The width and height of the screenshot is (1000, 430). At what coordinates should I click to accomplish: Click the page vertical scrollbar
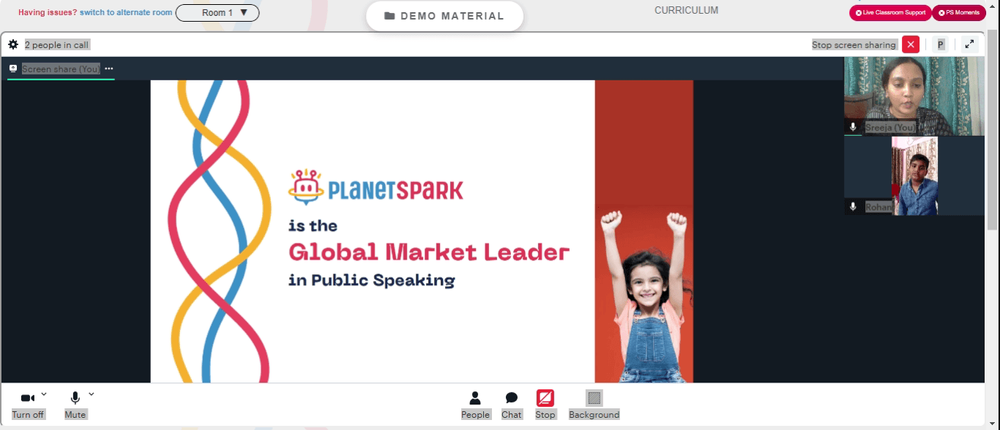993,128
